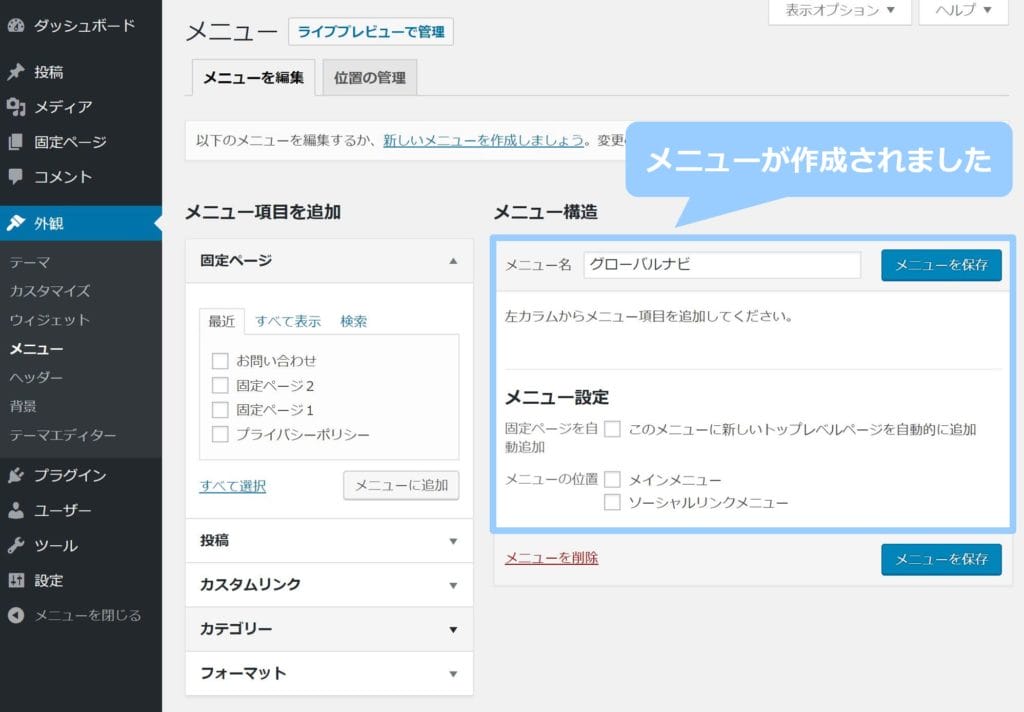The image size is (1024, 712).
Task: Check the メインメニュー location checkbox
Action: [x=612, y=479]
